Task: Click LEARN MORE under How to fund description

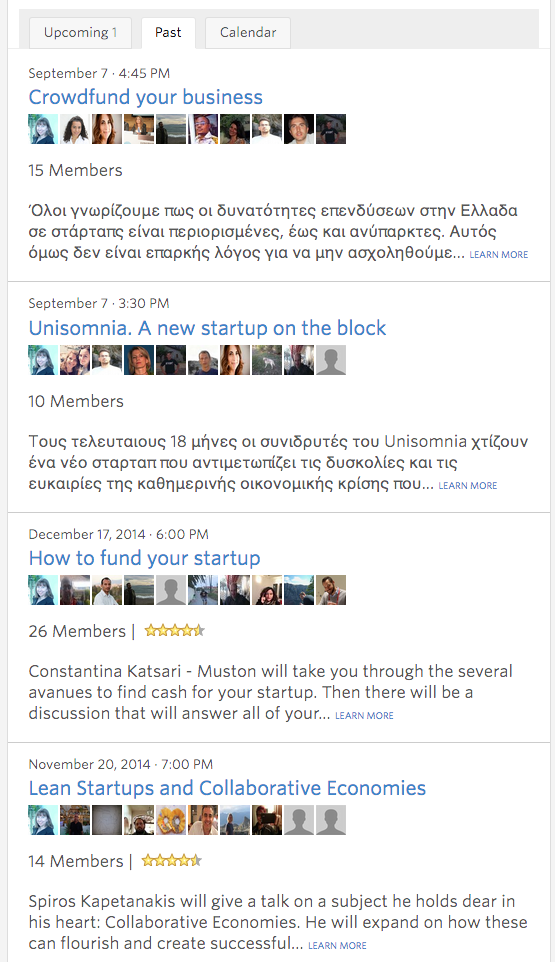Action: [x=364, y=715]
